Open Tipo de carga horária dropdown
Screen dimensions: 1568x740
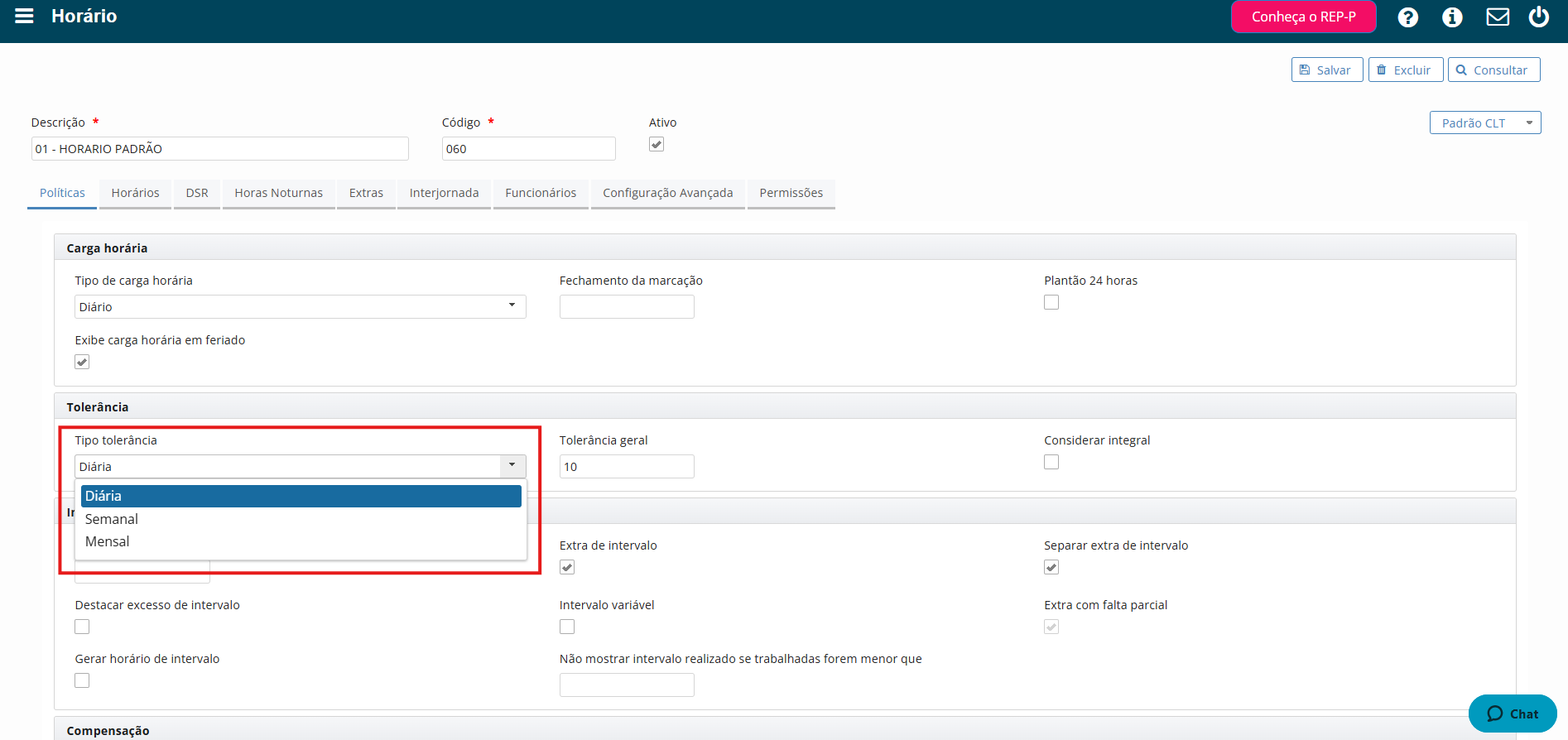point(301,306)
